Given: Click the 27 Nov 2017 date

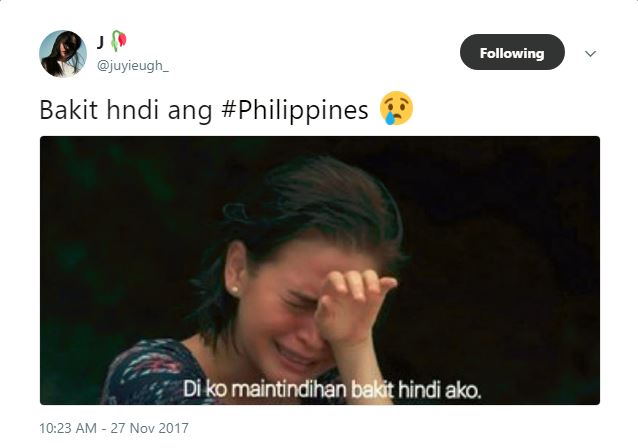Looking at the screenshot, I should [150, 428].
